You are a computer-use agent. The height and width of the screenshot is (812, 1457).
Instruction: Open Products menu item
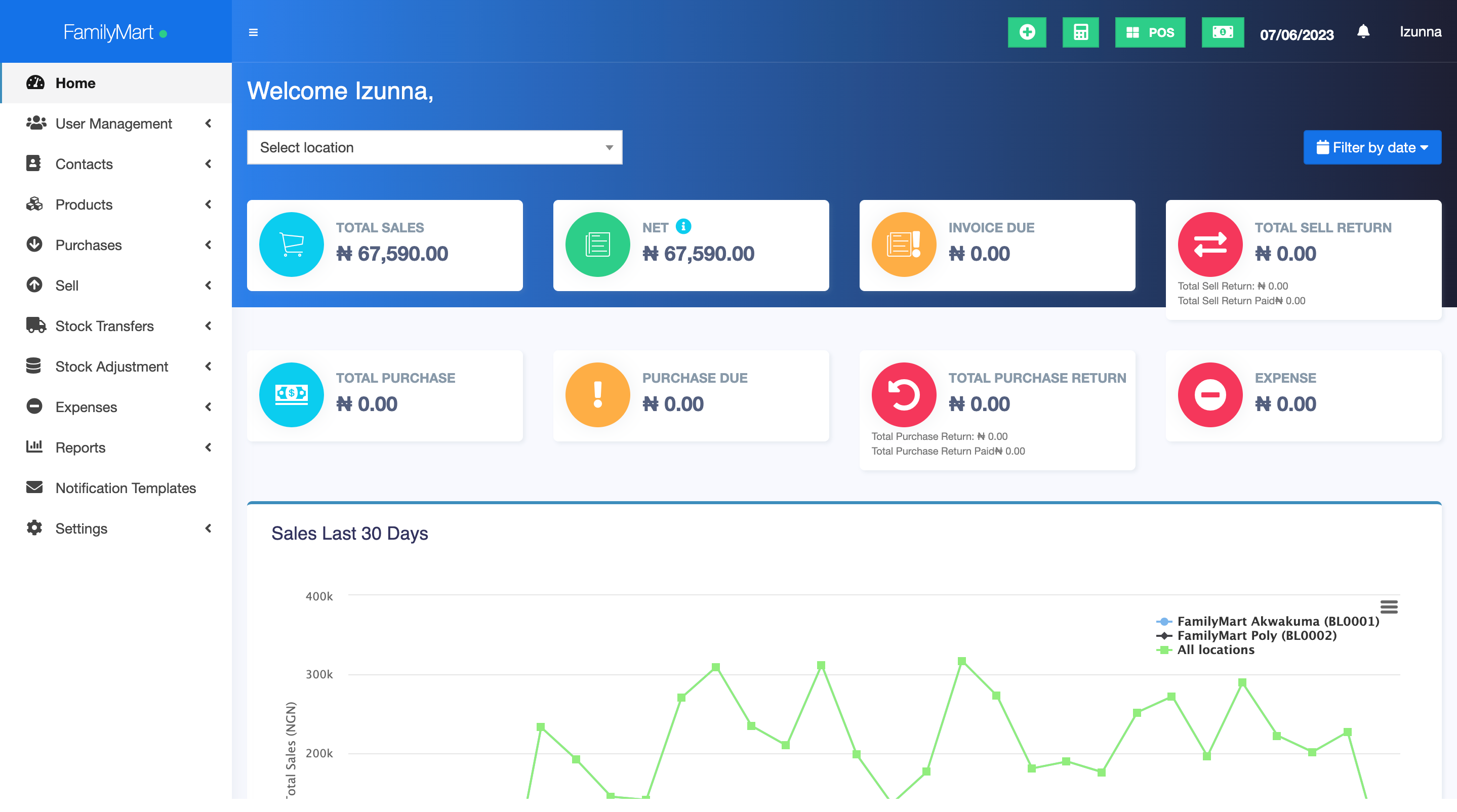pyautogui.click(x=116, y=205)
